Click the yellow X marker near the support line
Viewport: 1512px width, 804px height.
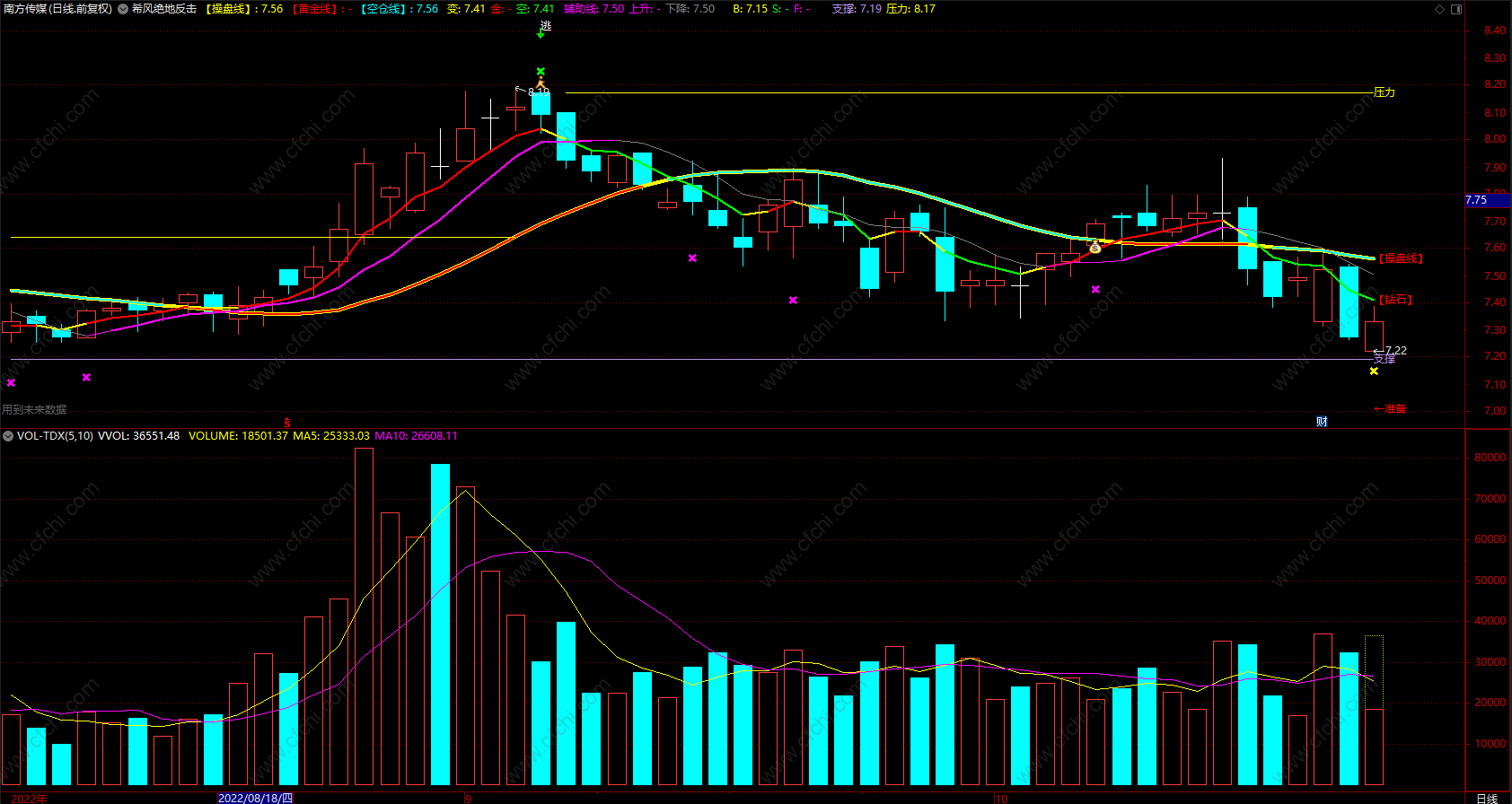point(1374,371)
